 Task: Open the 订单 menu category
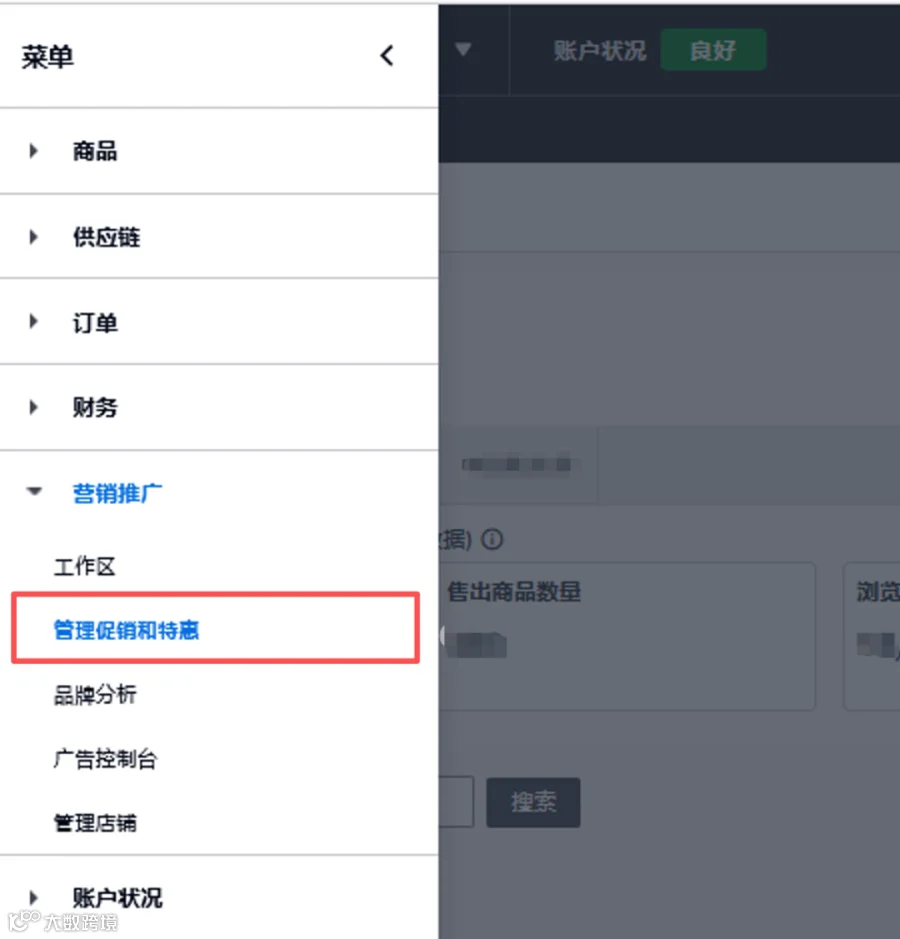95,323
